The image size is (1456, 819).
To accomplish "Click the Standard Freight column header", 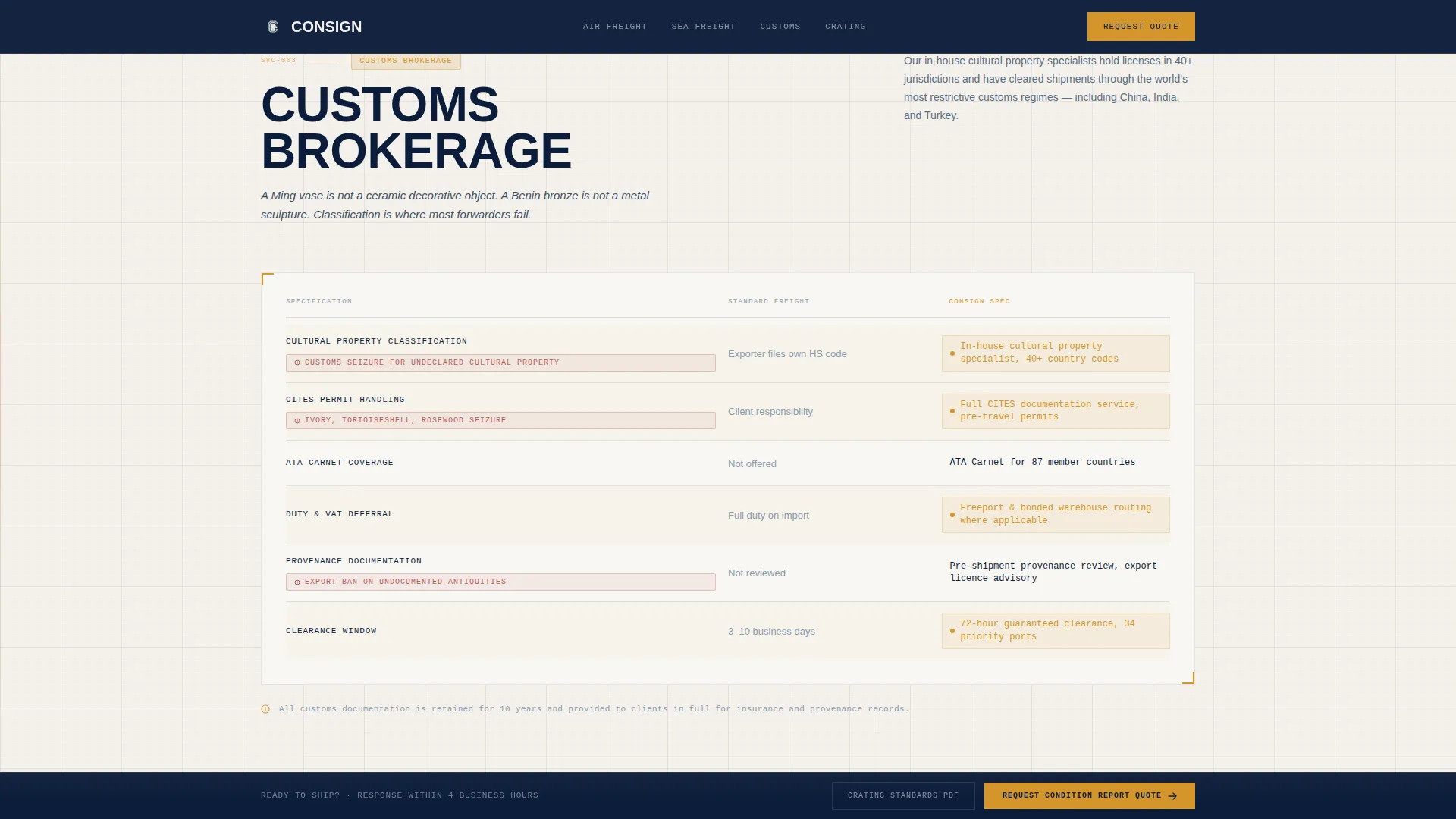I will [x=768, y=302].
